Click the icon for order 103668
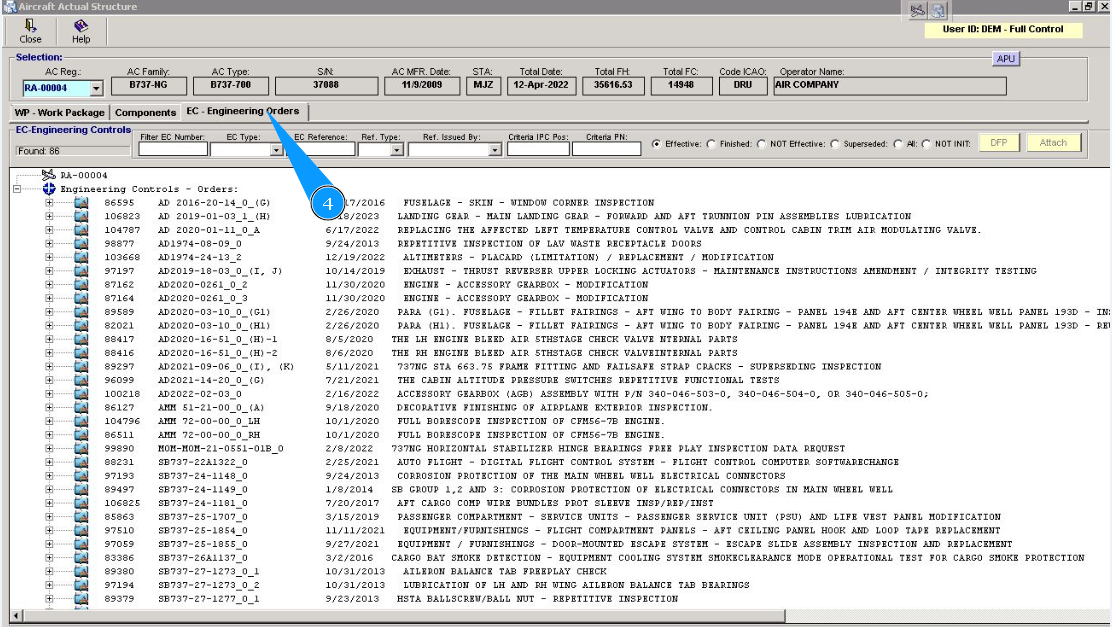The width and height of the screenshot is (1112, 633). pyautogui.click(x=81, y=257)
